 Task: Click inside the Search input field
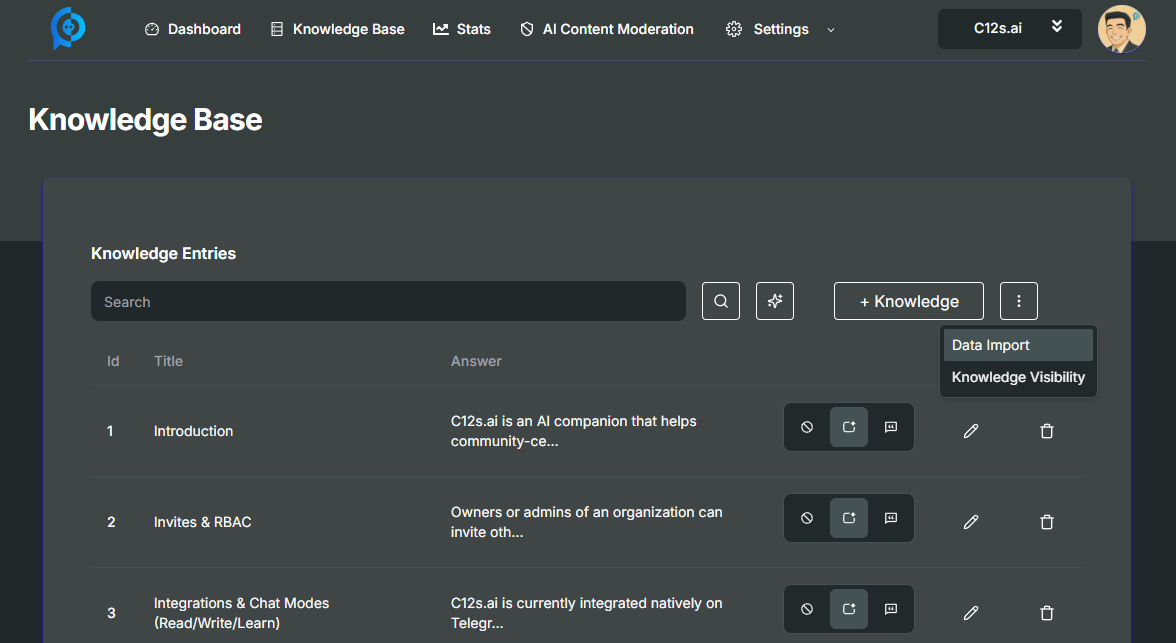[x=388, y=301]
